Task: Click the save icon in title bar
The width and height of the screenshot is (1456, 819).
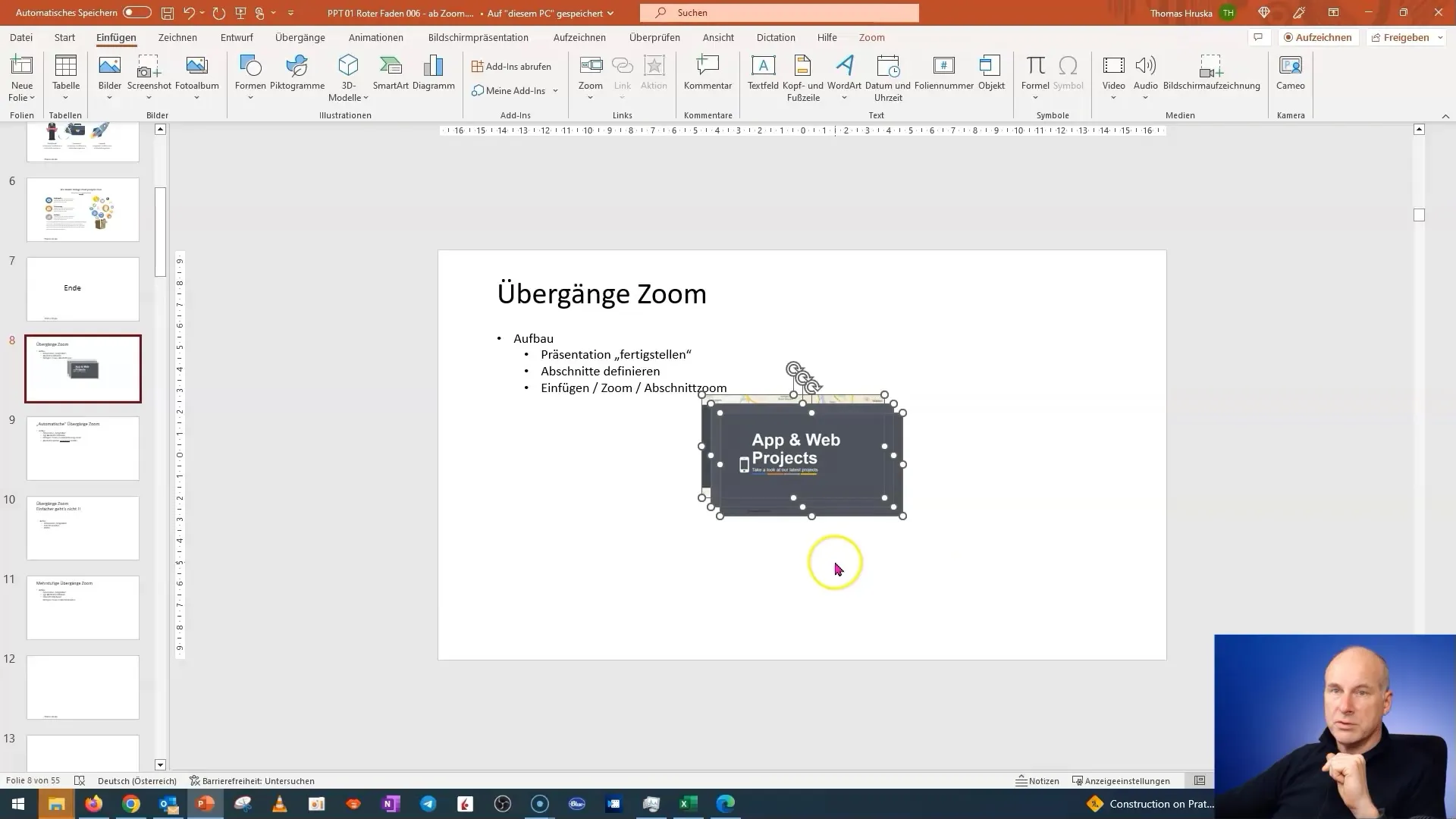Action: [168, 13]
